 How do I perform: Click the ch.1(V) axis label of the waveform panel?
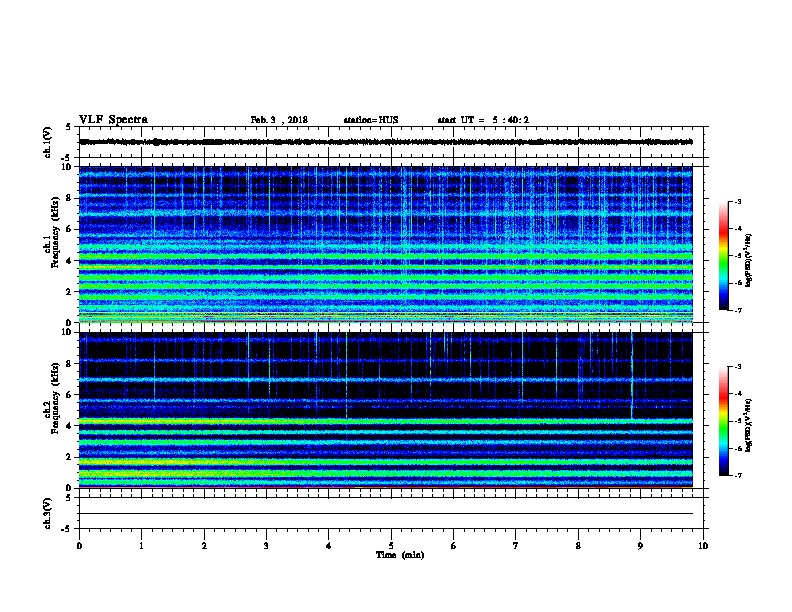coord(48,142)
